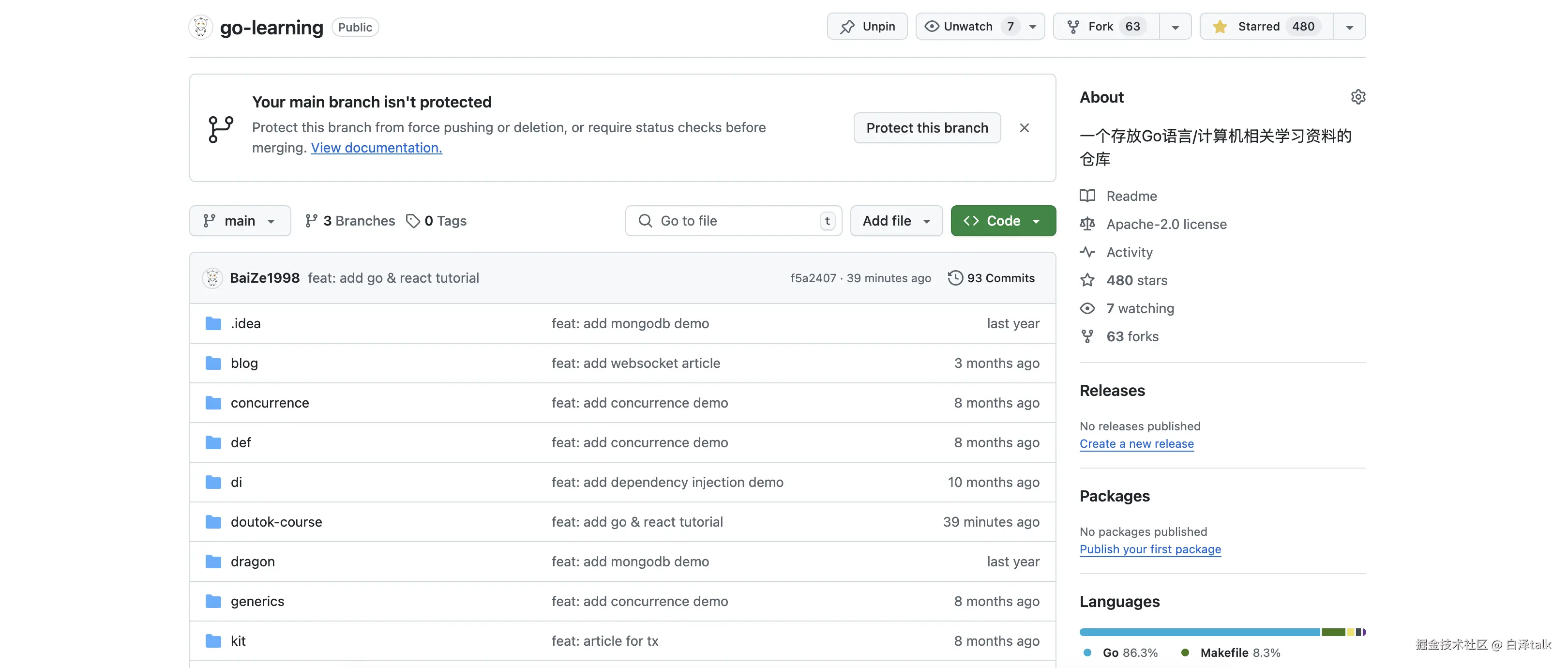
Task: Open the blog folder
Action: tap(244, 363)
